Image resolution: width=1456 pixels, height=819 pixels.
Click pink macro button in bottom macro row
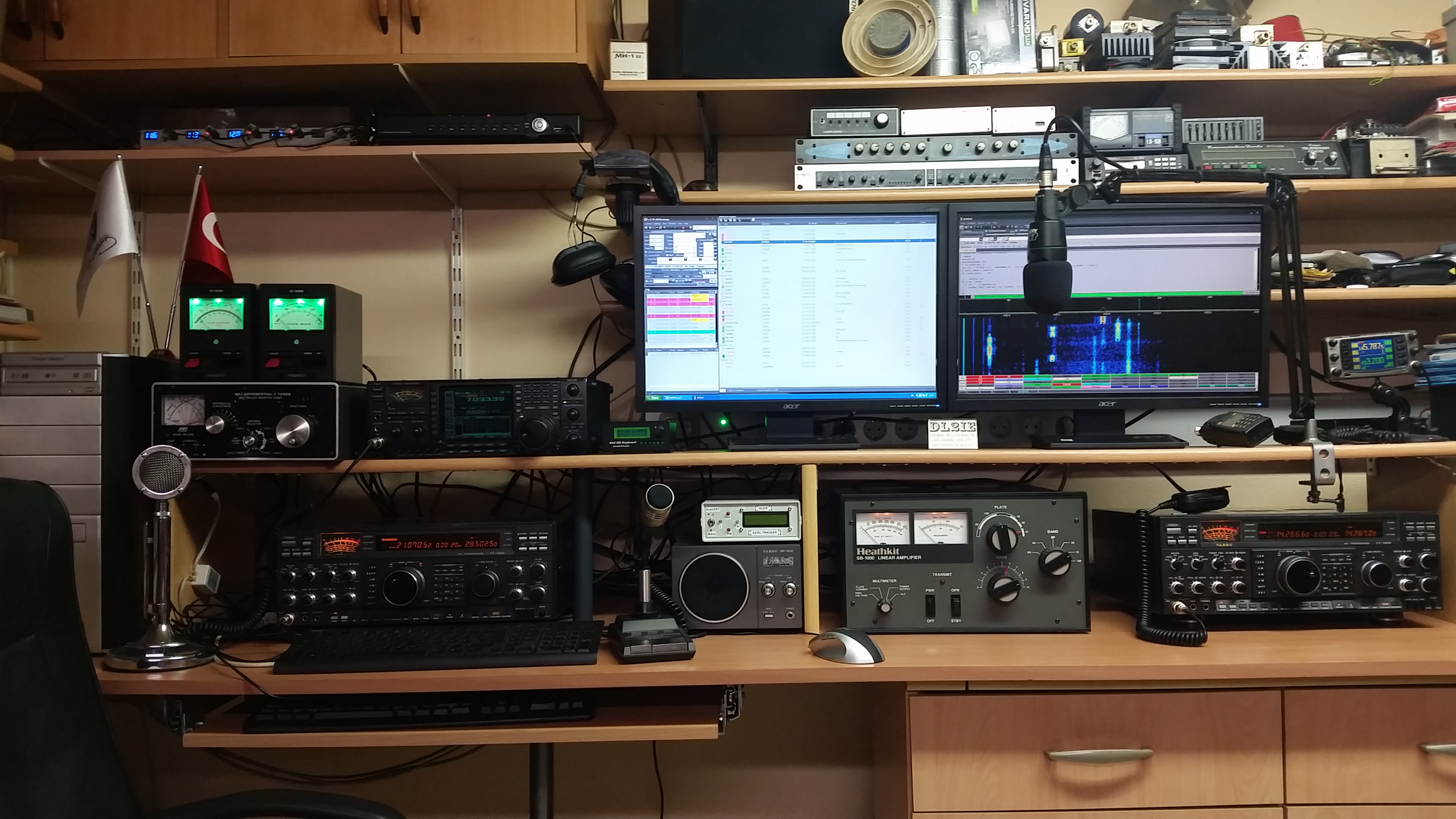[x=1096, y=387]
